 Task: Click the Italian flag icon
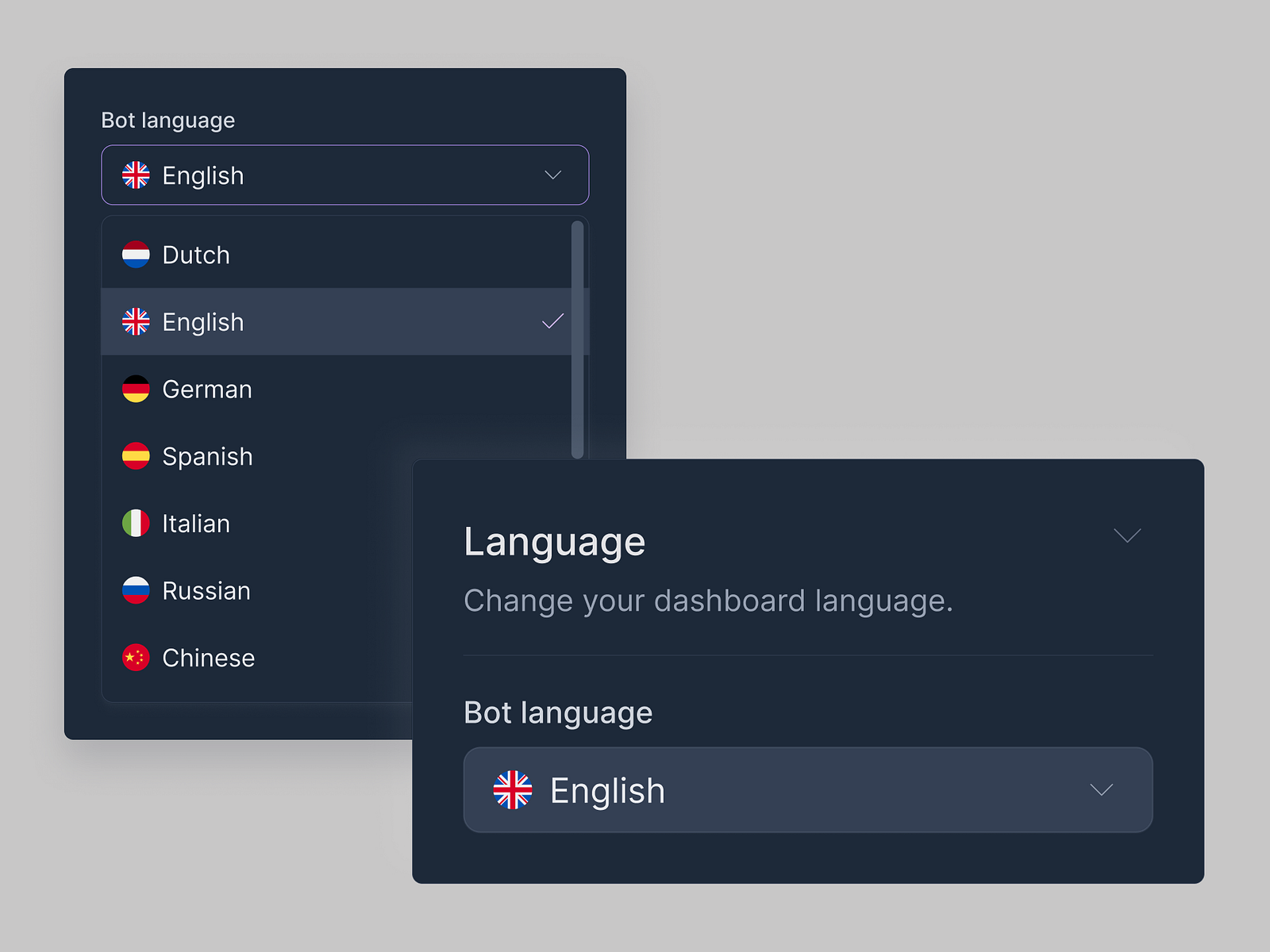[x=137, y=524]
